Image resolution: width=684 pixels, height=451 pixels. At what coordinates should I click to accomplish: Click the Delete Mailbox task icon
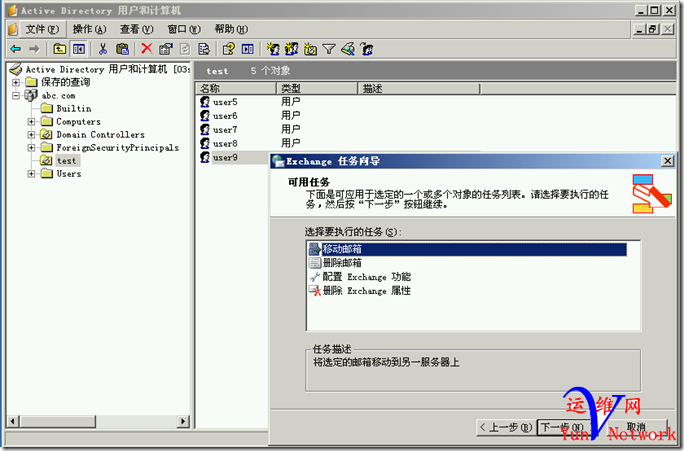coord(315,263)
